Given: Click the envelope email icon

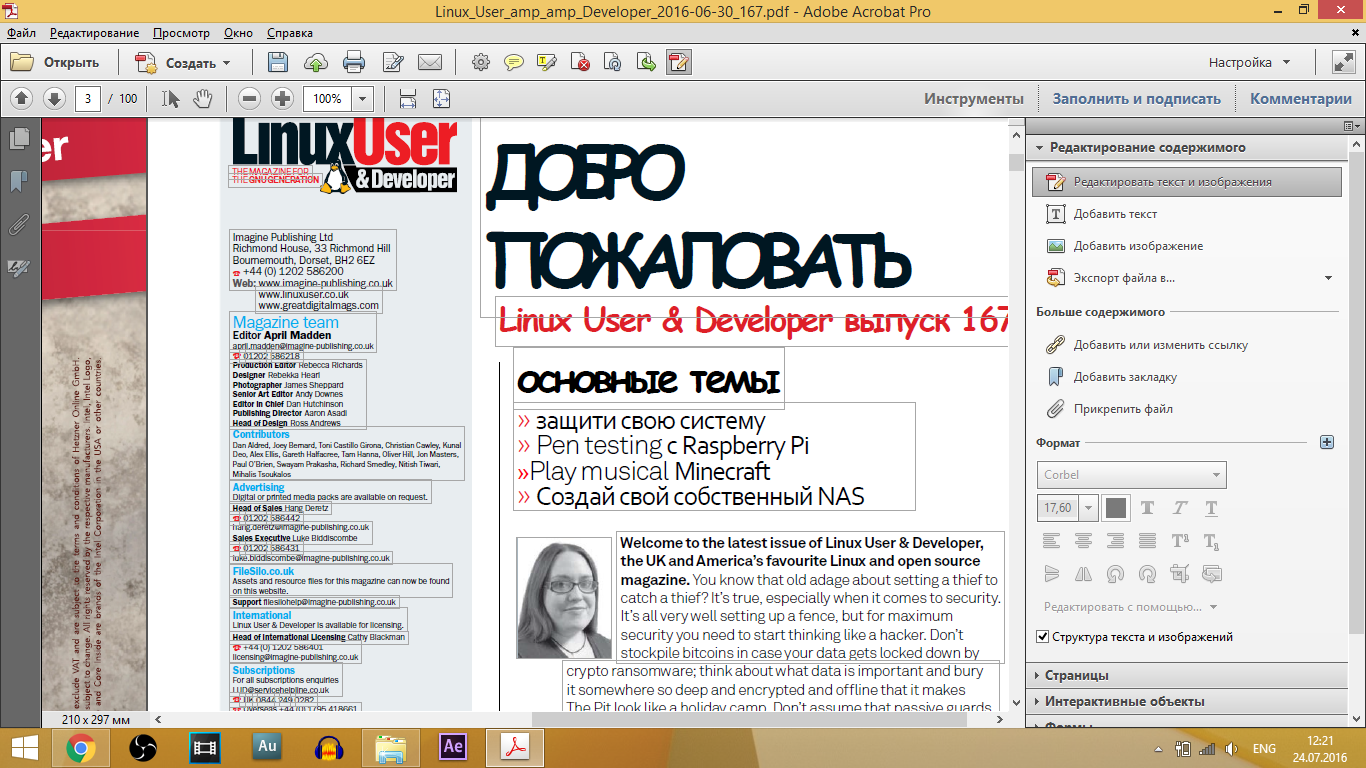Looking at the screenshot, I should (430, 62).
